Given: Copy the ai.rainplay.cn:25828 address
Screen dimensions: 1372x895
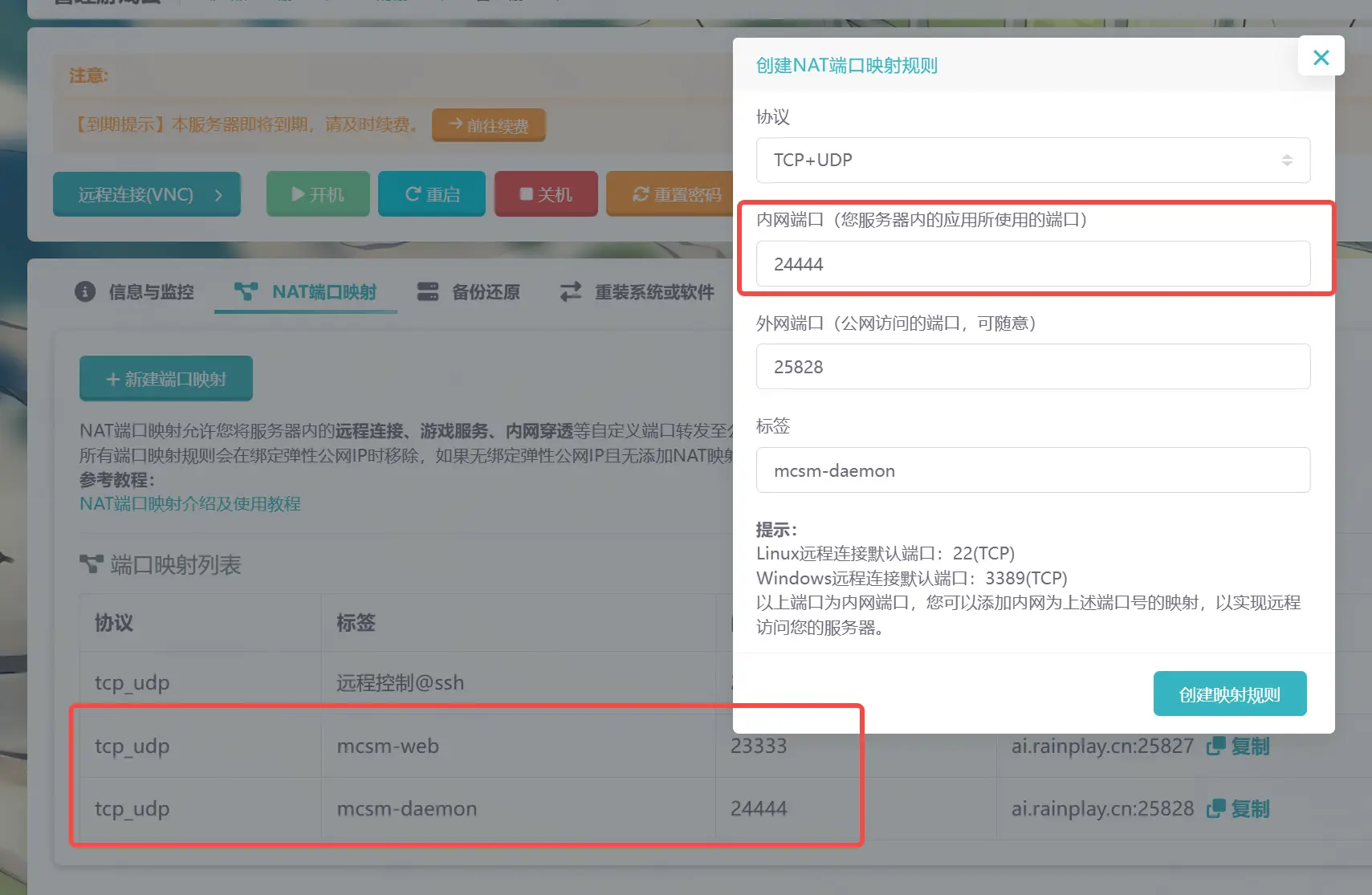Looking at the screenshot, I should 1239,808.
